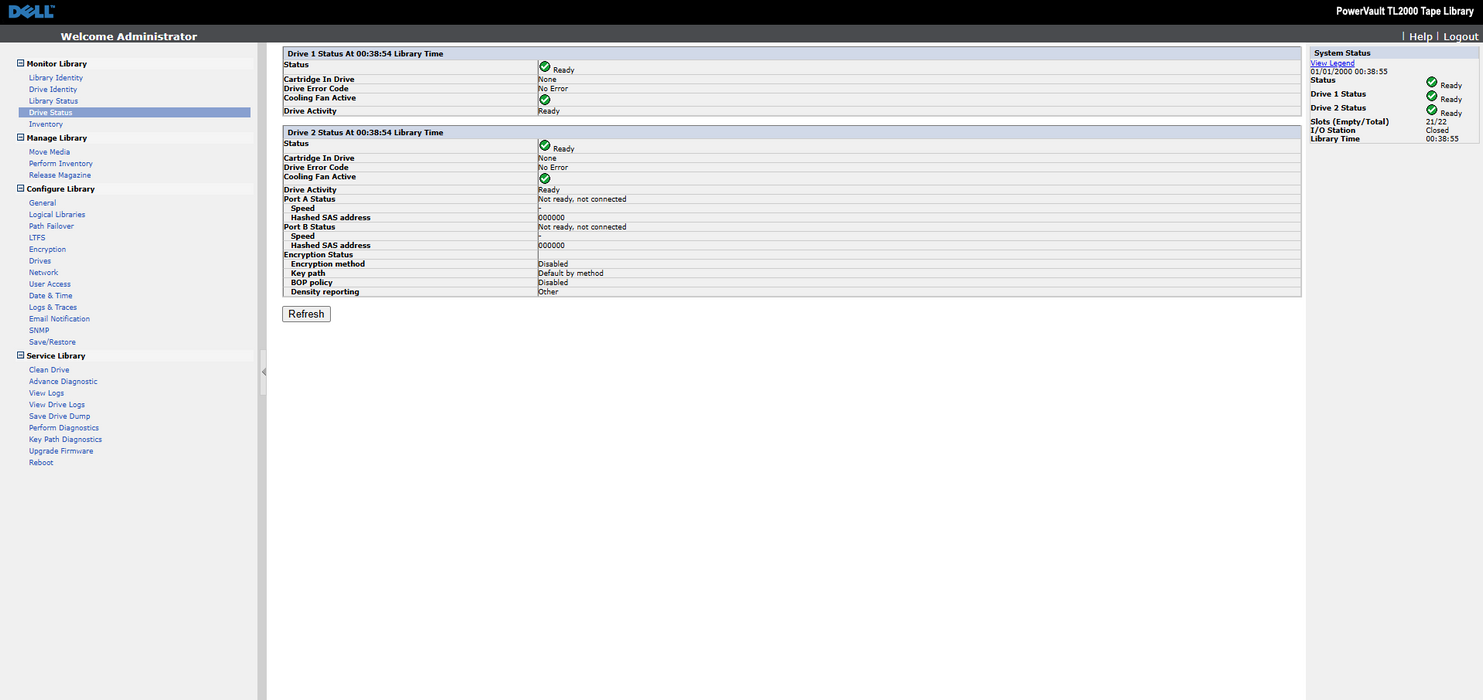Viewport: 1483px width, 700px height.
Task: Click Drive 2 Status header row
Action: point(792,132)
